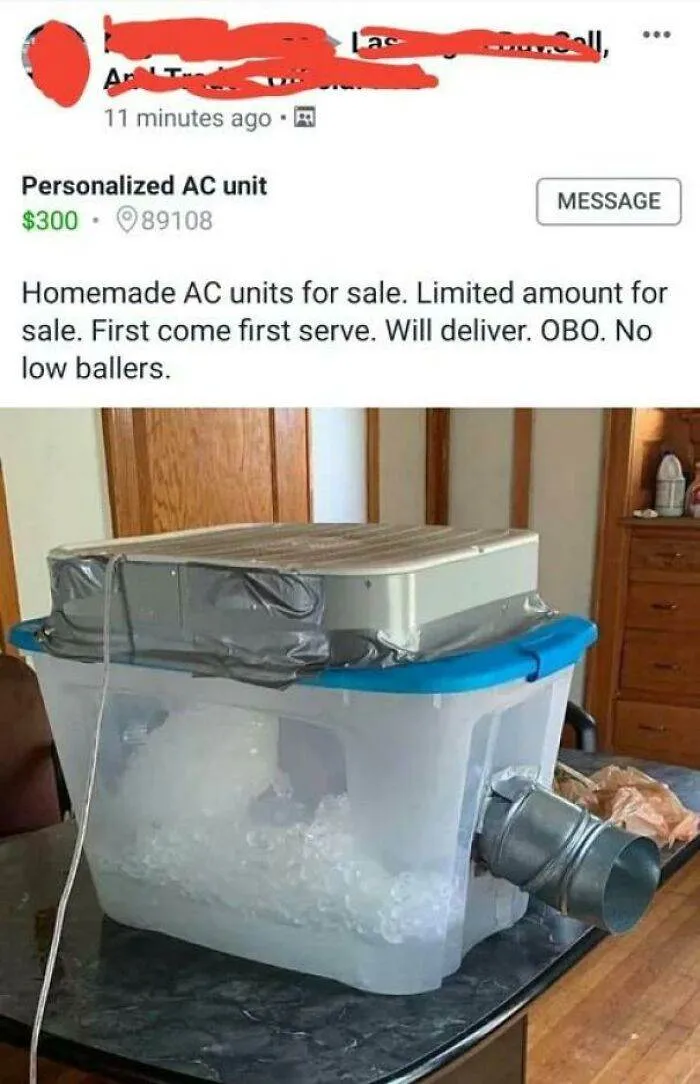This screenshot has height=1084, width=700.
Task: Open the "Personalized AC unit" listing title
Action: [144, 186]
